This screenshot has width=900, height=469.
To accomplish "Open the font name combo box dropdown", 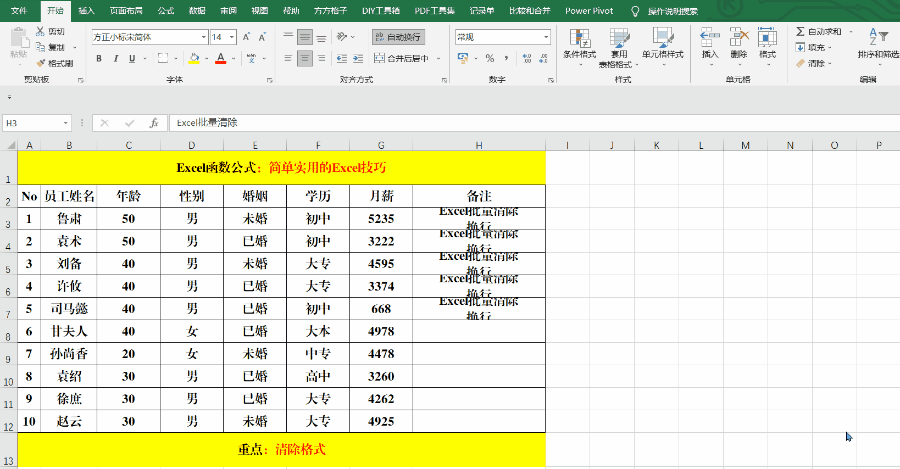I will click(204, 37).
